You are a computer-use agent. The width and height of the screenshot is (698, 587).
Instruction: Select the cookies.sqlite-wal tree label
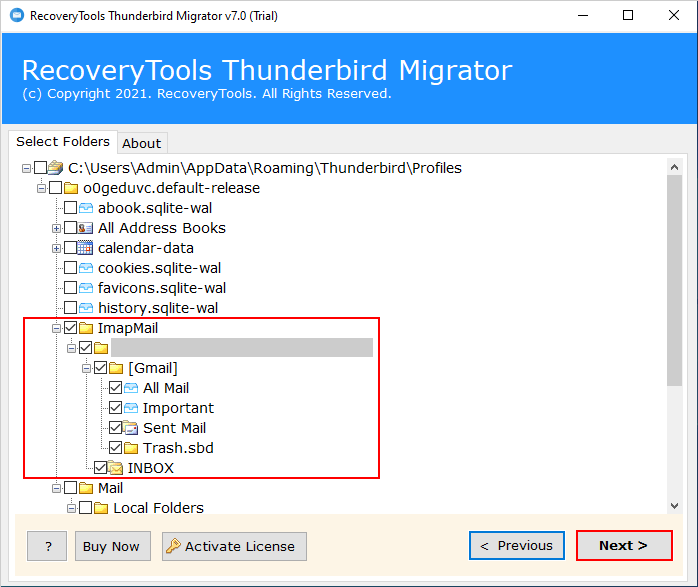[x=159, y=268]
